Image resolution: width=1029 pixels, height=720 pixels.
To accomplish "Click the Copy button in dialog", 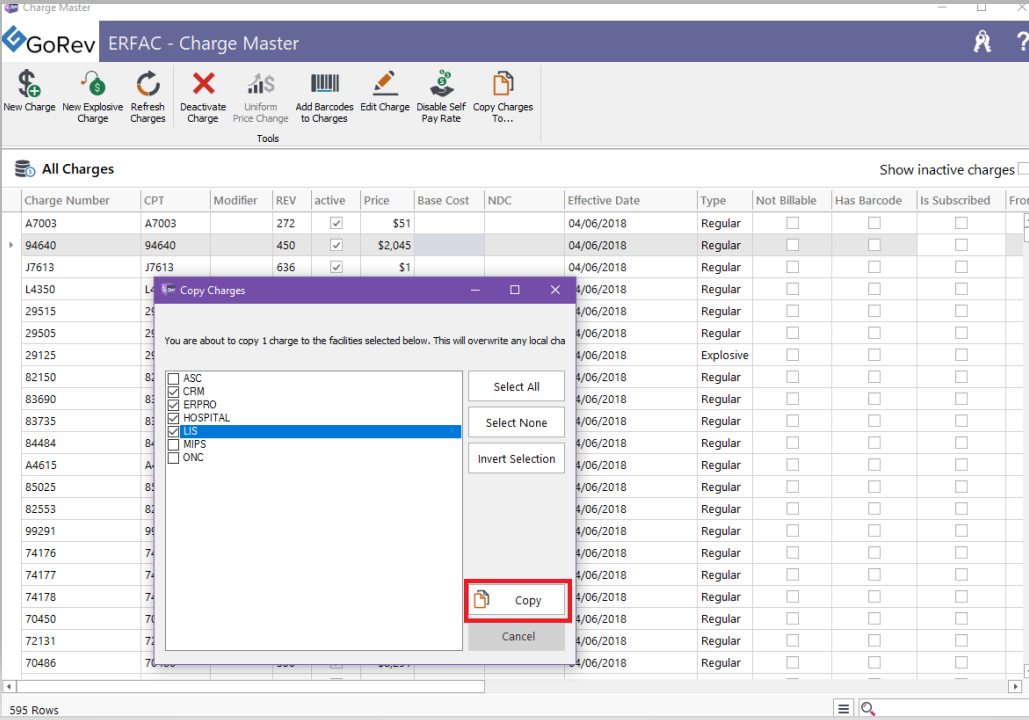I will tap(517, 600).
